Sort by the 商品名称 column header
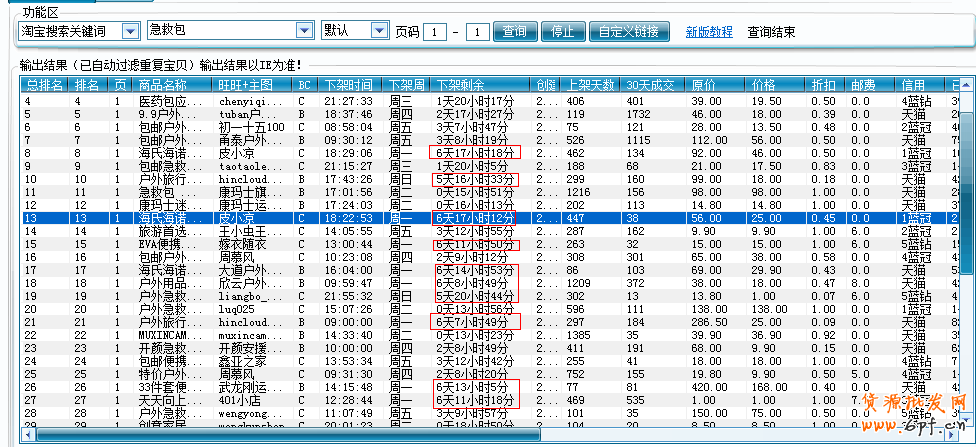This screenshot has width=976, height=447. [x=163, y=86]
